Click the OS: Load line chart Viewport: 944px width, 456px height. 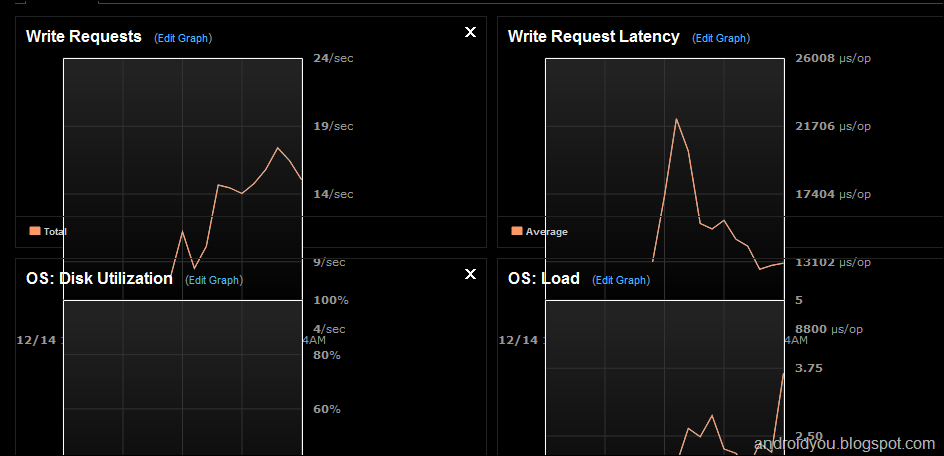pyautogui.click(x=665, y=378)
